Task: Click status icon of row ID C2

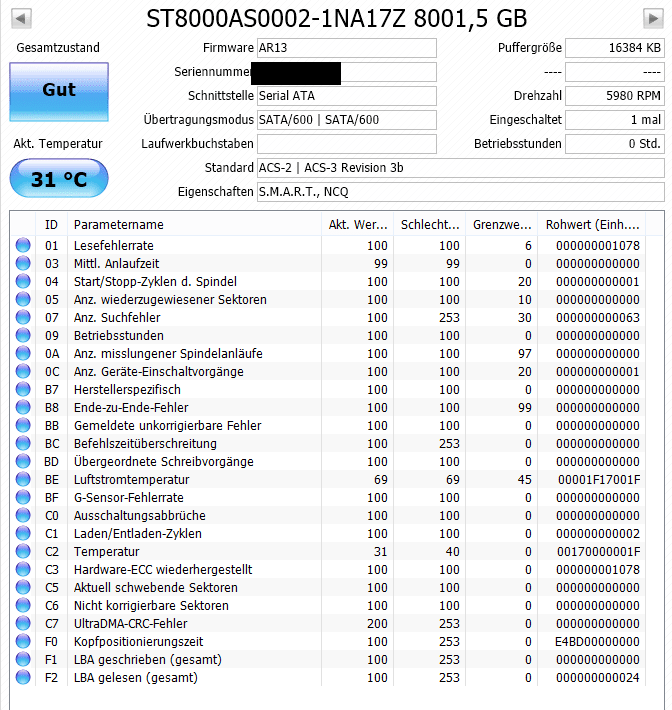Action: (x=23, y=552)
